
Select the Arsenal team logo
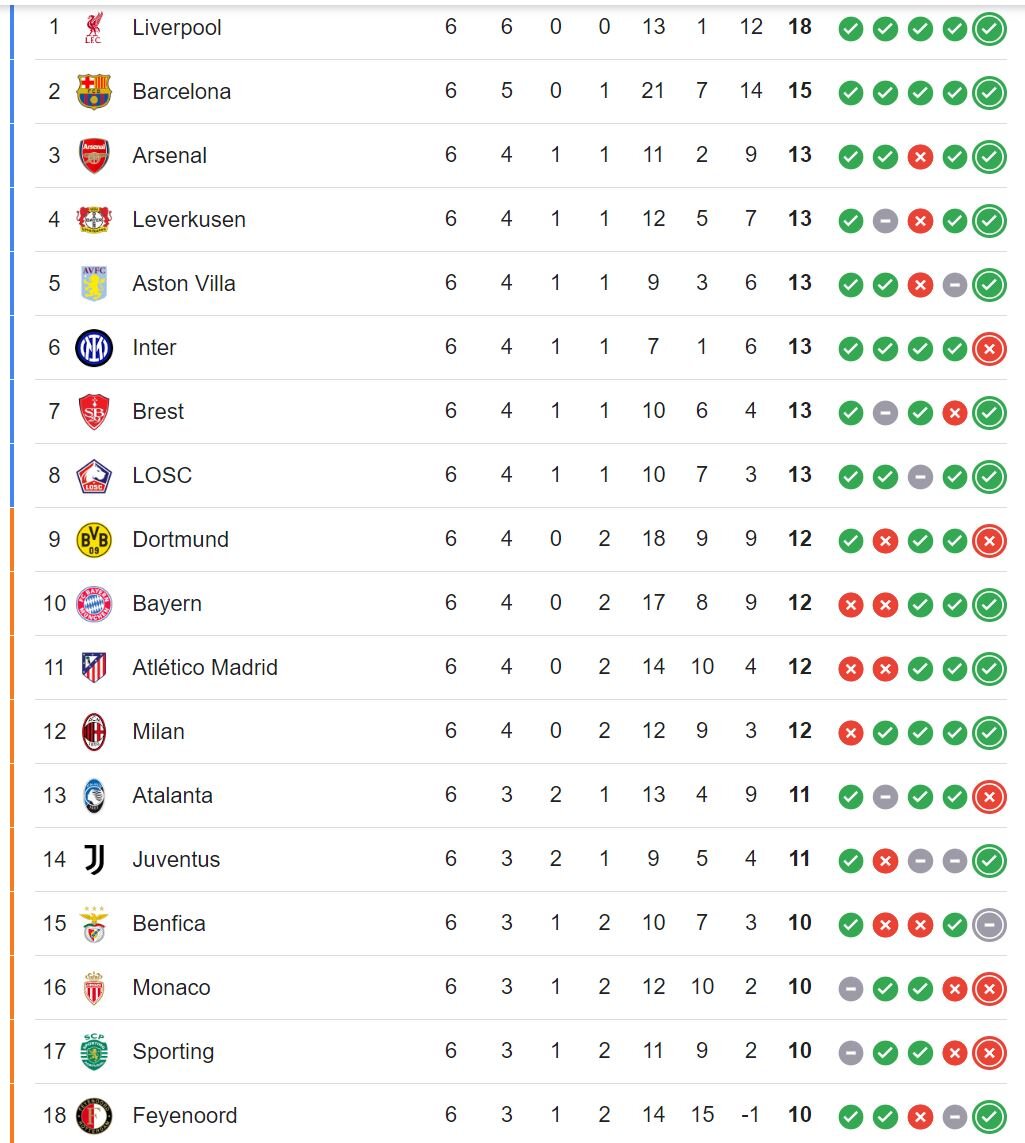pos(94,156)
